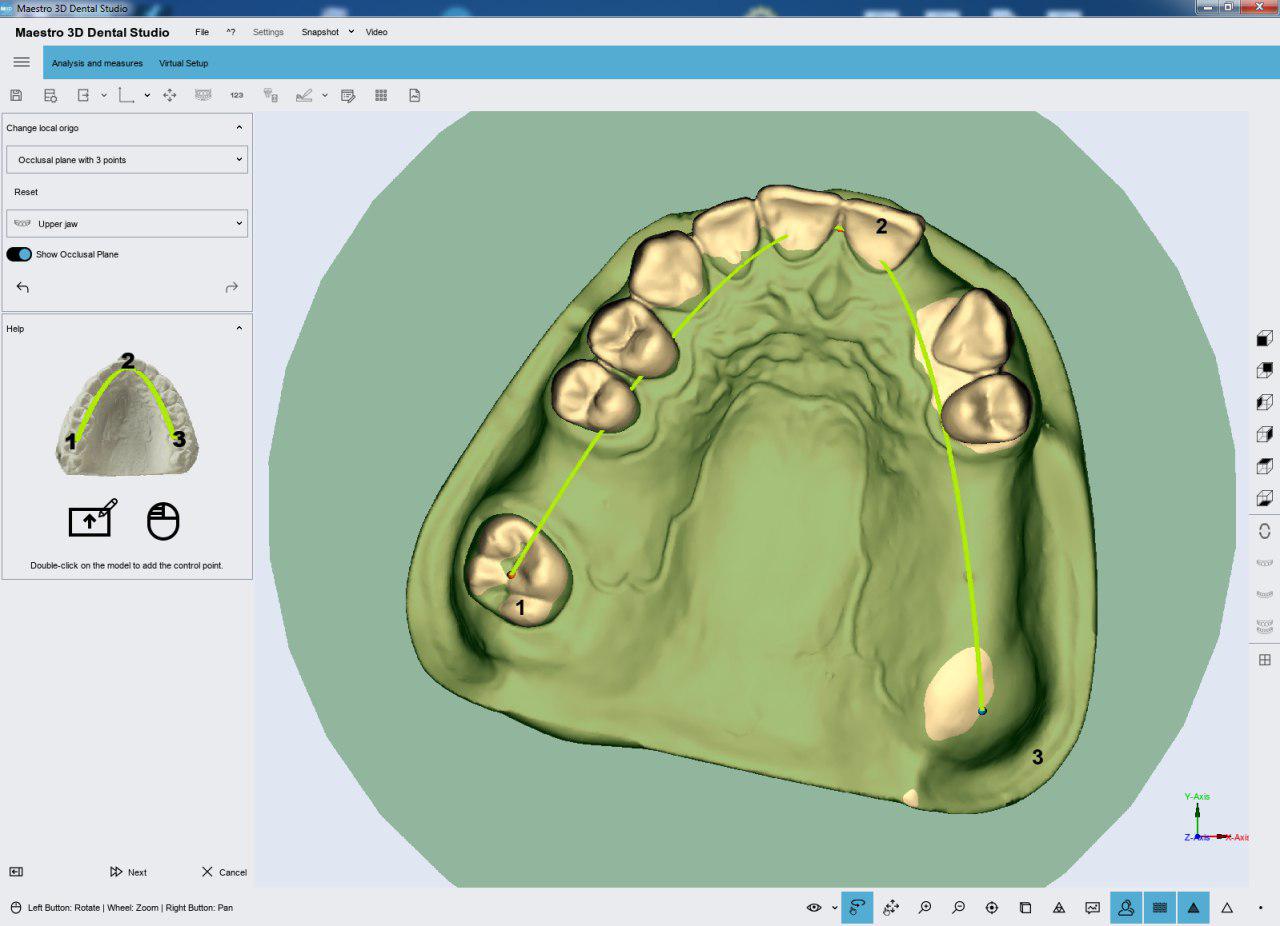Click control point 1 on the molar

click(511, 574)
